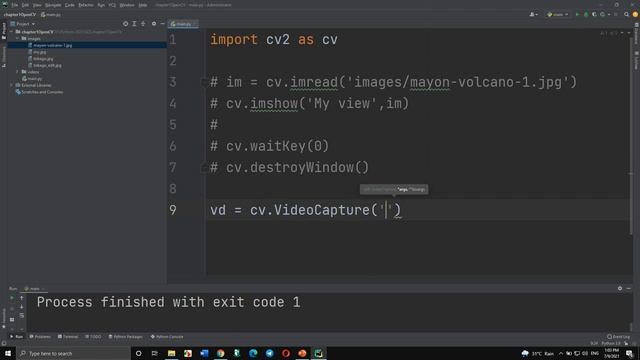
Task: Open Search Everywhere magnifier icon
Action: coord(627,14)
